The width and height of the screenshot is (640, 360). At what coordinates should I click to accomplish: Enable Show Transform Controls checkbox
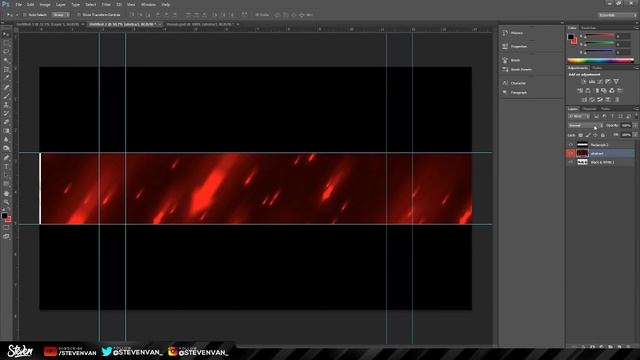tap(79, 15)
